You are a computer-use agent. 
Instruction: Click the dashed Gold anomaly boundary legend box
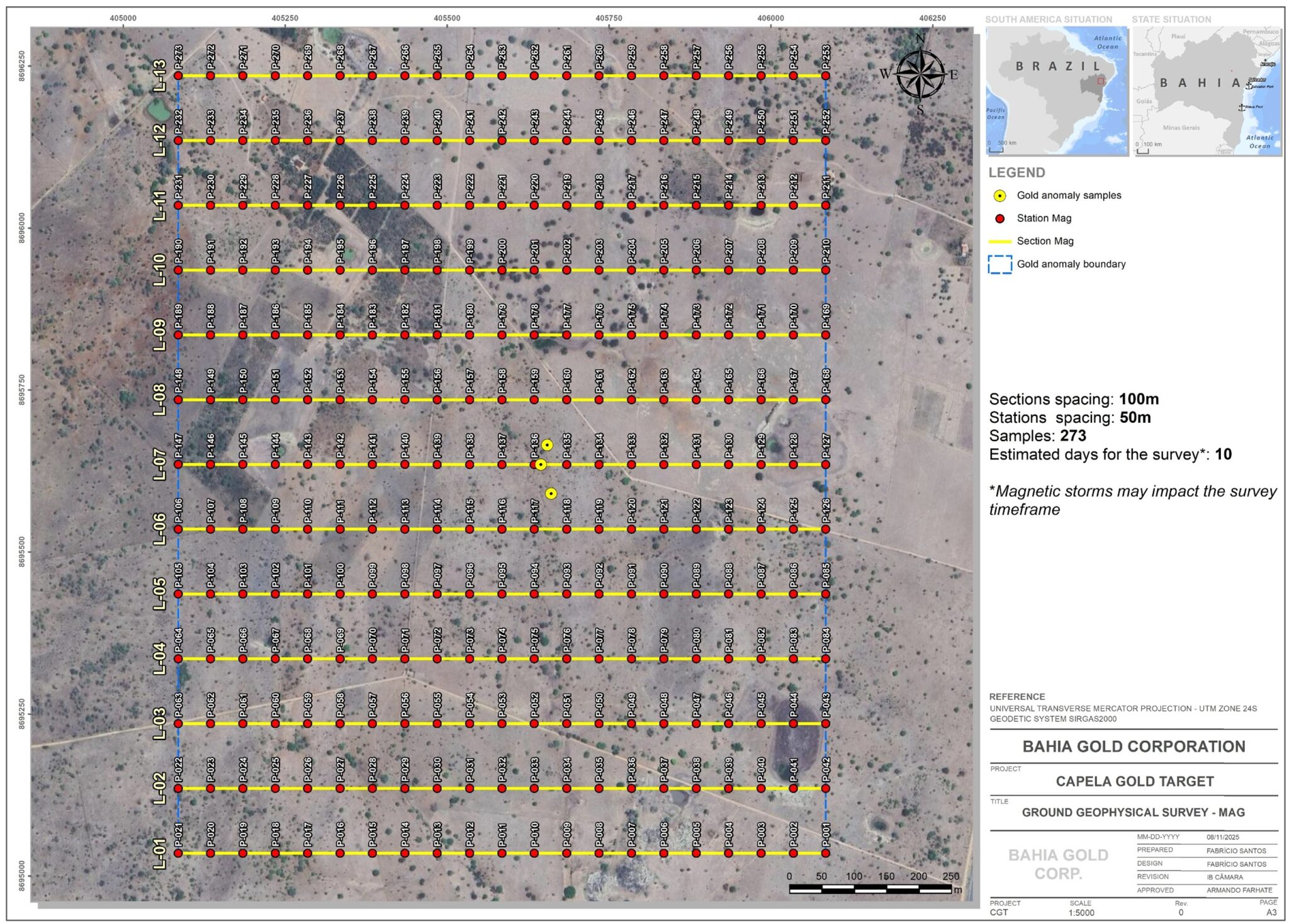[x=999, y=264]
